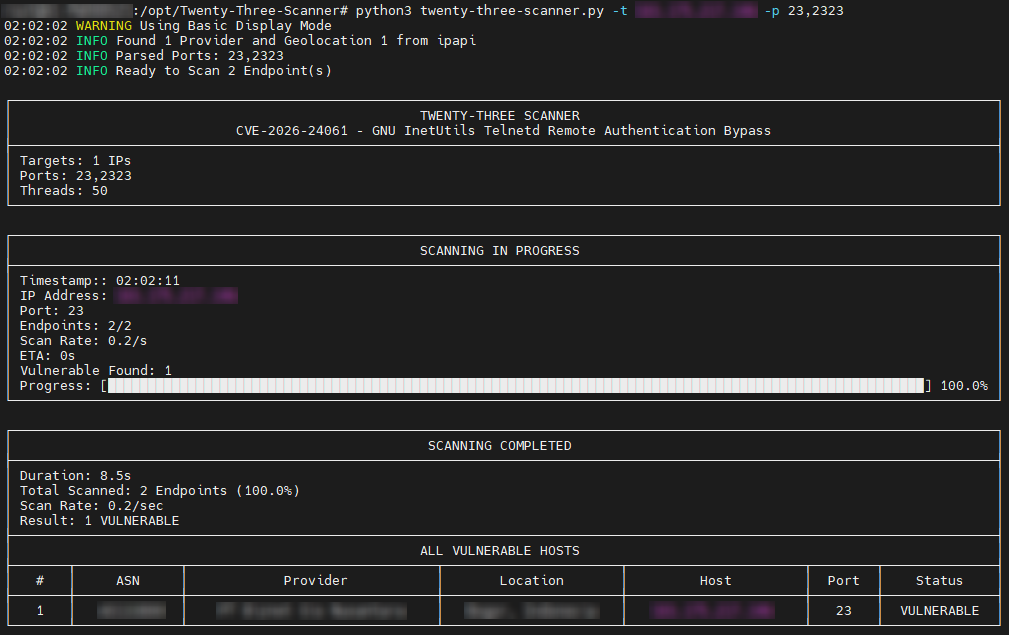1009x635 pixels.
Task: Click the Timestamp 02:02:11 line
Action: pos(100,281)
